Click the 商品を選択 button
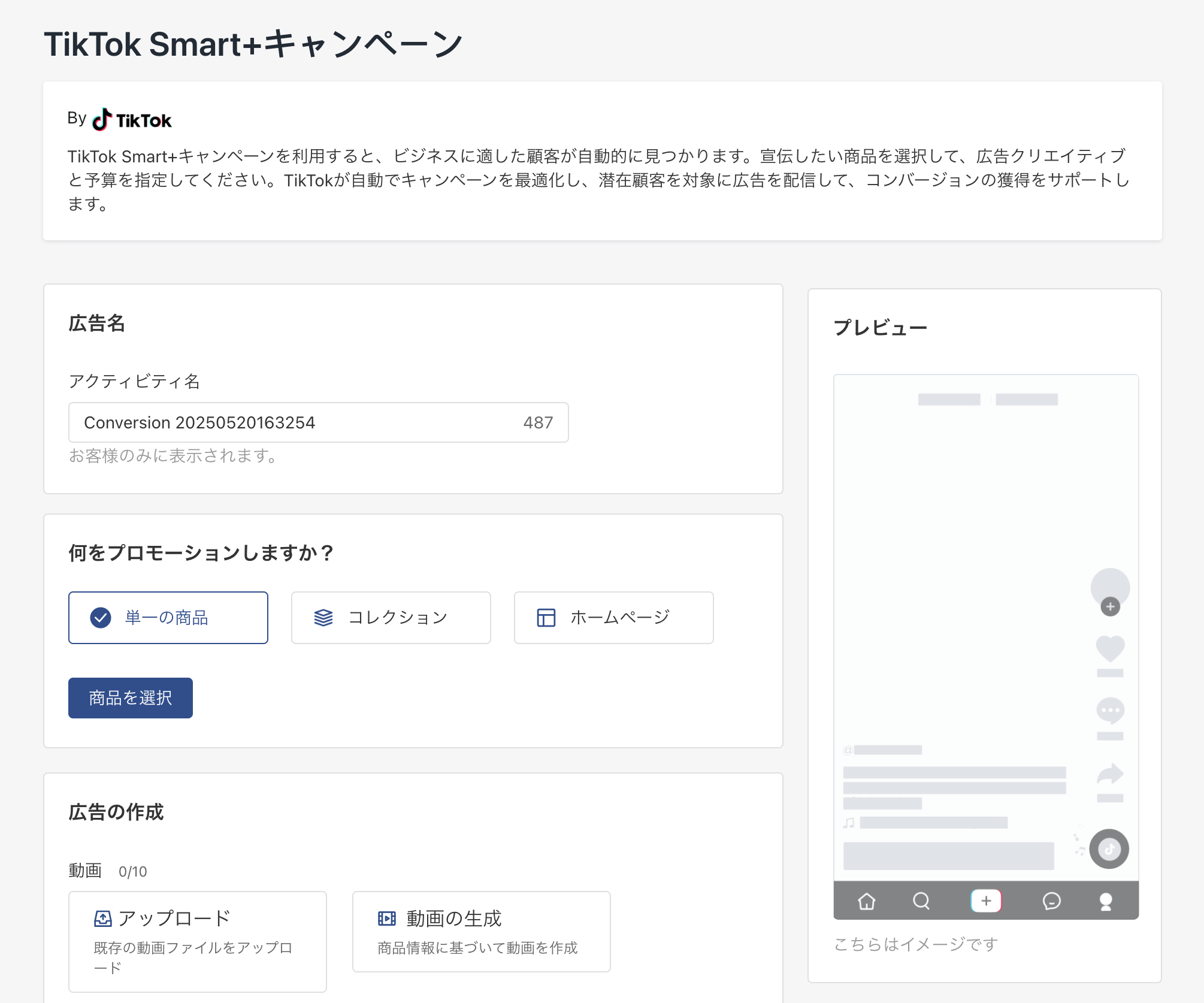This screenshot has width=1204, height=1003. [131, 698]
